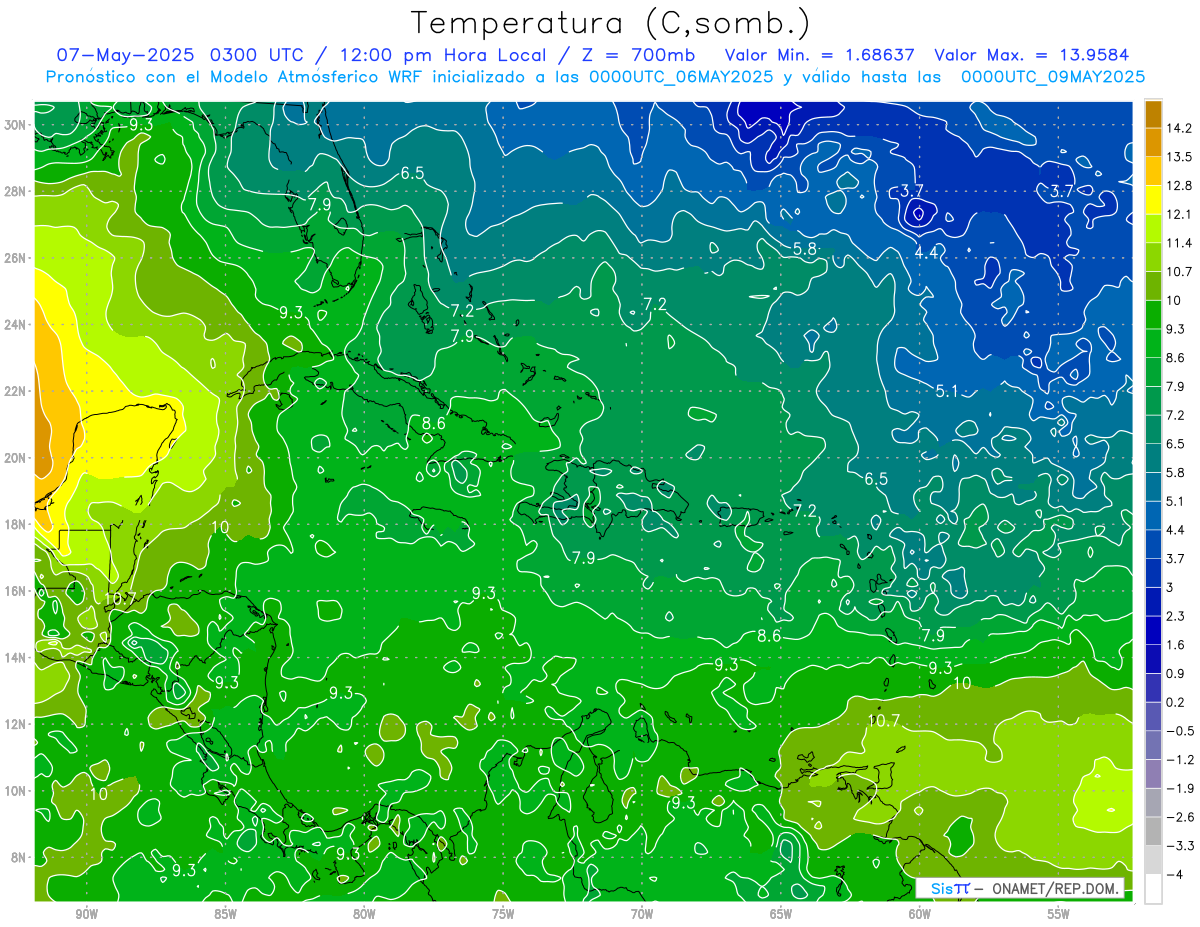1200x927 pixels.
Task: Click the '55W' longitude axis label
Action: (x=1059, y=915)
